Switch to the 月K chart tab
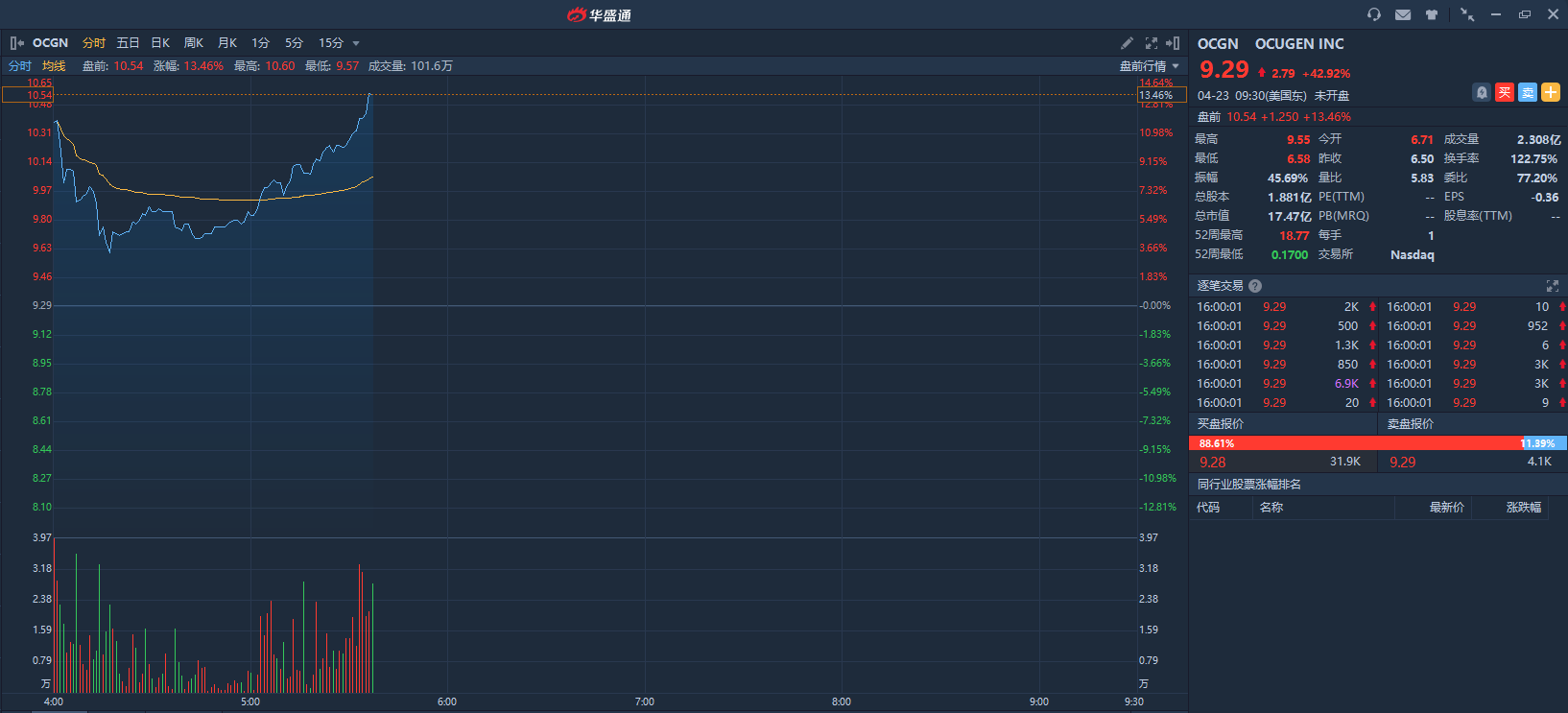 227,43
